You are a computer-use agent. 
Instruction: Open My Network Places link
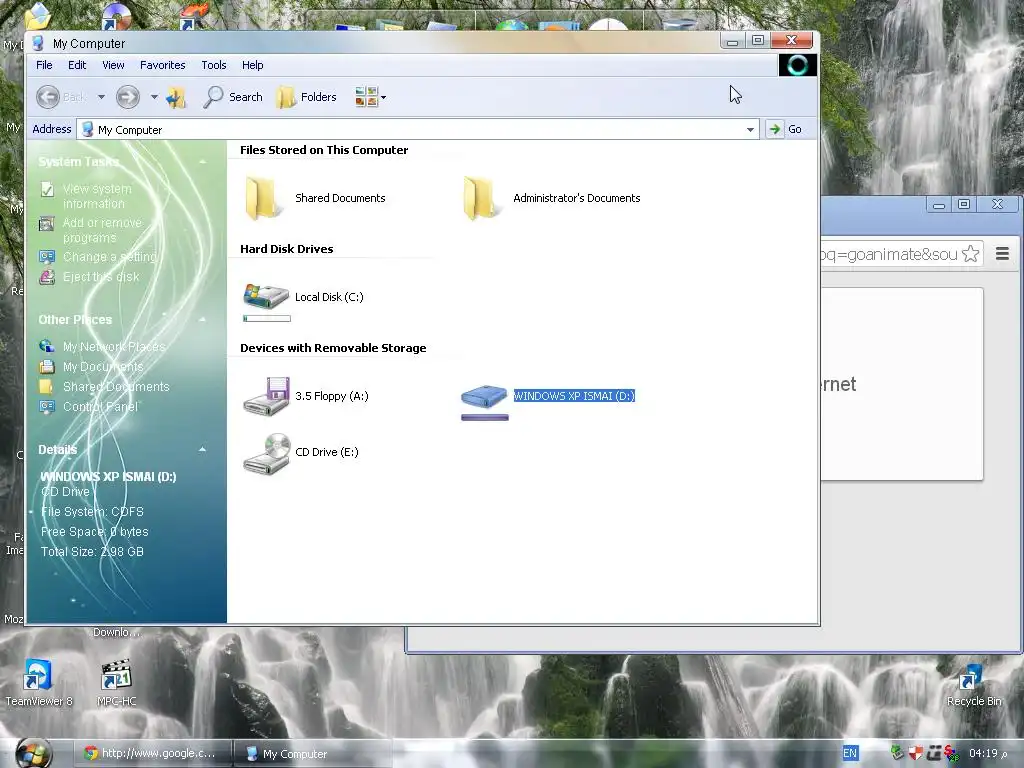pyautogui.click(x=114, y=347)
